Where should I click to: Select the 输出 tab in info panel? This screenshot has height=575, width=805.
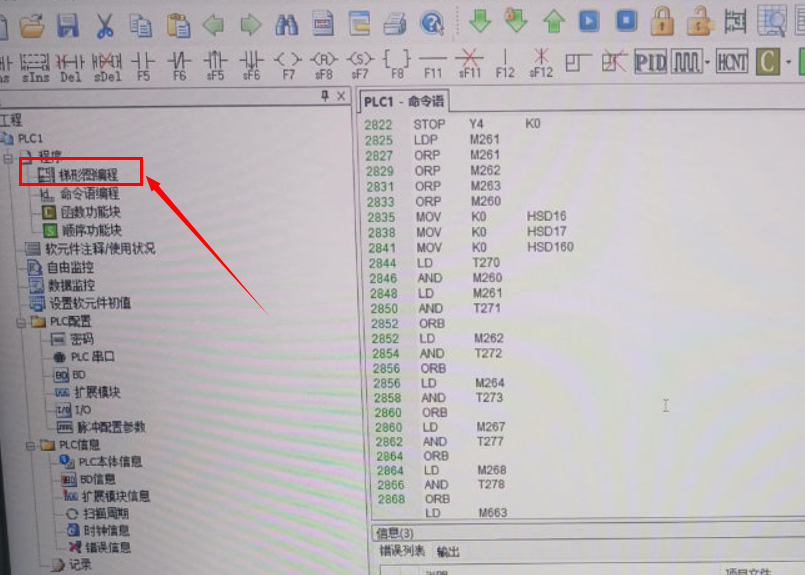[x=448, y=552]
